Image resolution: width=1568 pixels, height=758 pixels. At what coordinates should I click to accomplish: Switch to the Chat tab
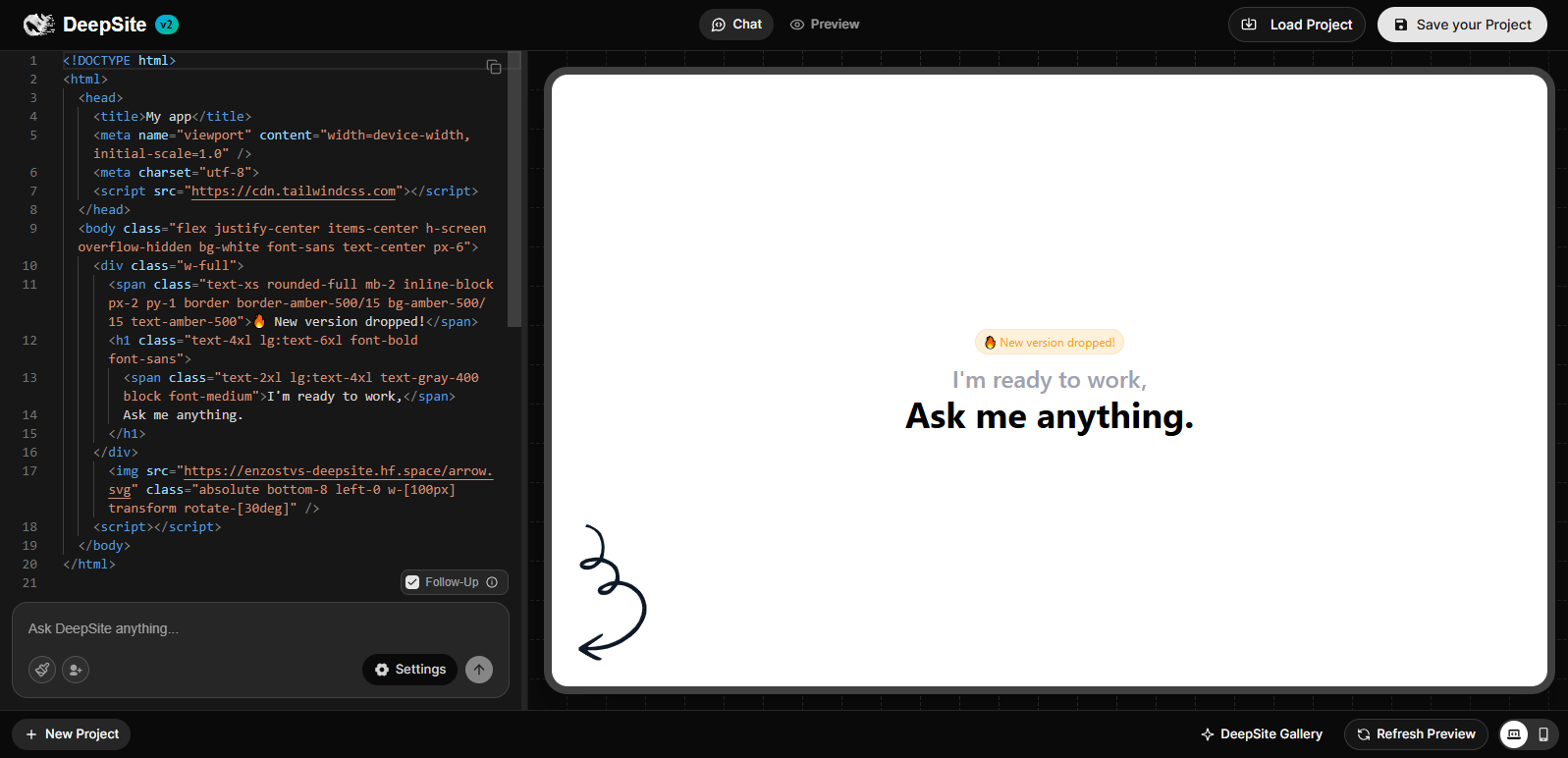[736, 25]
